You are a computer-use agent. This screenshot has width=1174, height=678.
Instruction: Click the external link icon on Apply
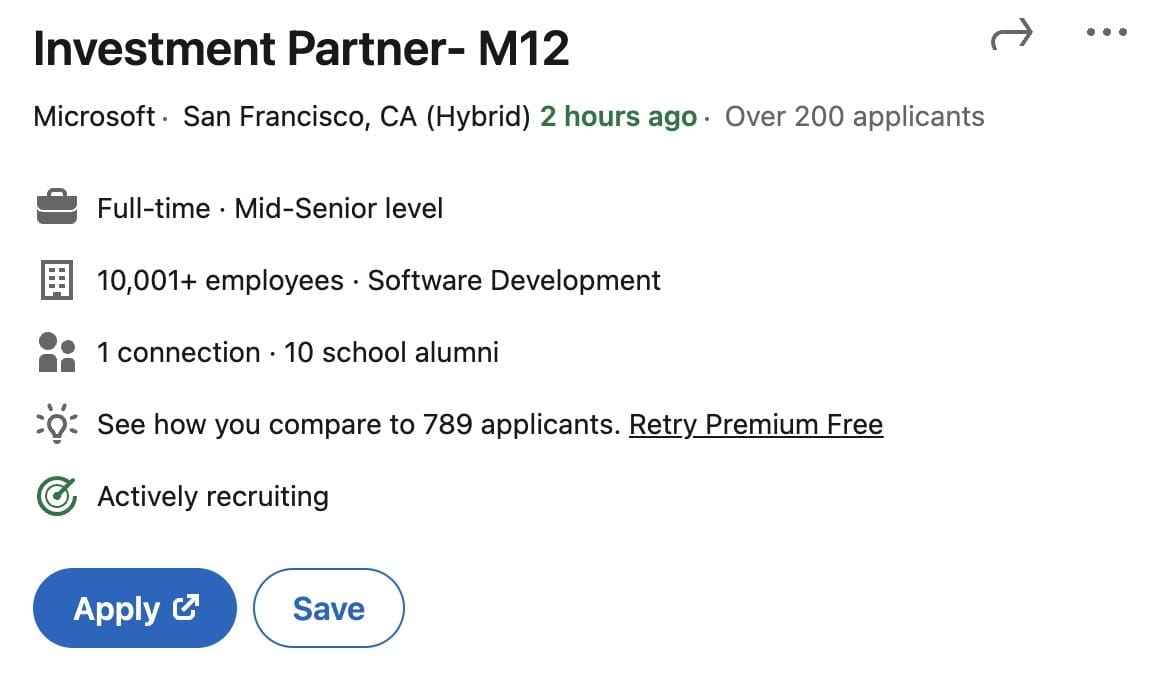pos(186,607)
